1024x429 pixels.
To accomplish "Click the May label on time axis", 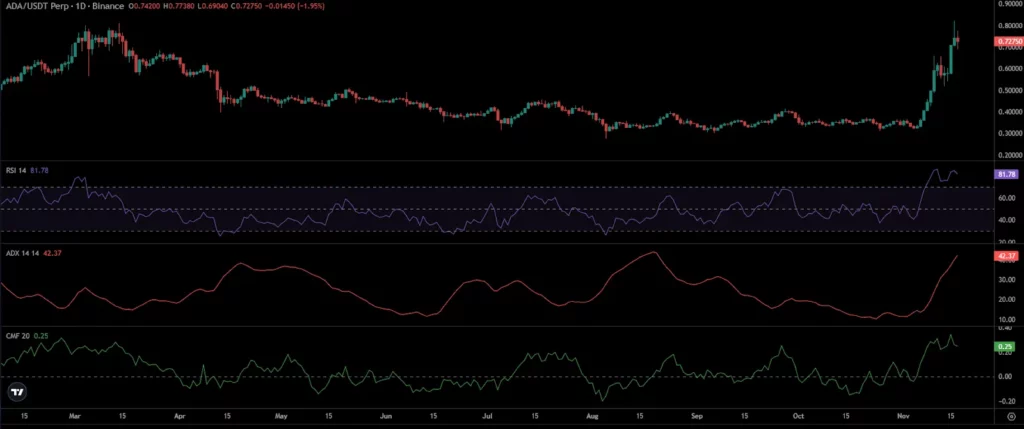I will (x=281, y=415).
